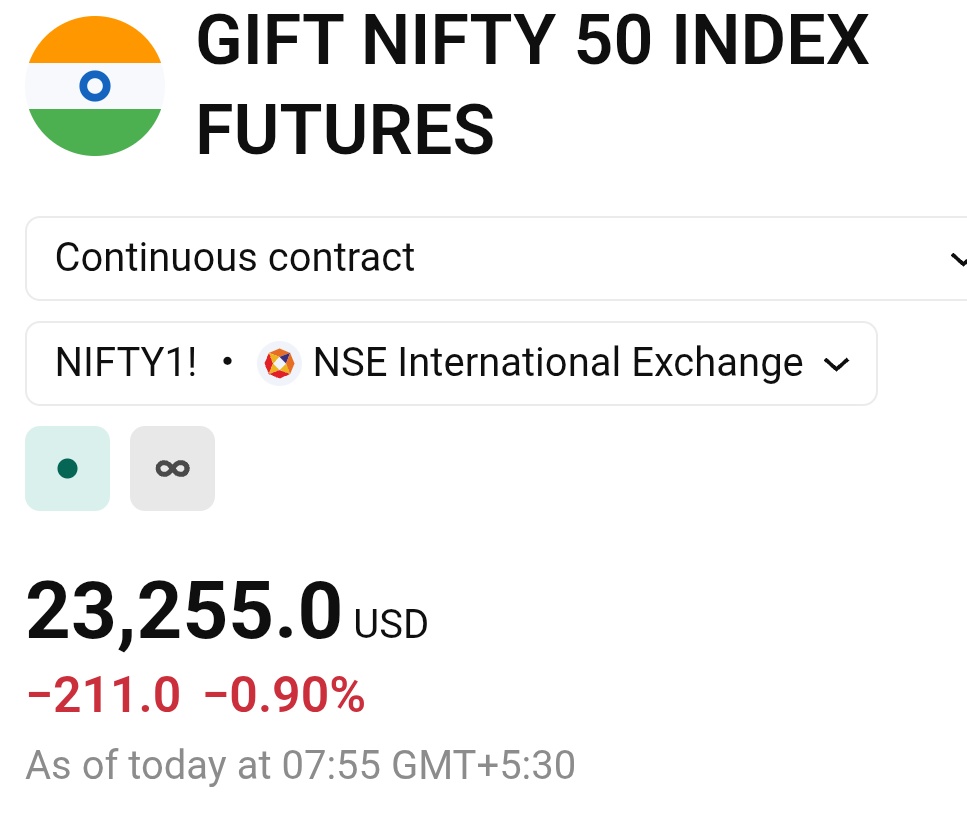Click the infinity continuous-contract badge
The width and height of the screenshot is (967, 836).
pos(173,469)
